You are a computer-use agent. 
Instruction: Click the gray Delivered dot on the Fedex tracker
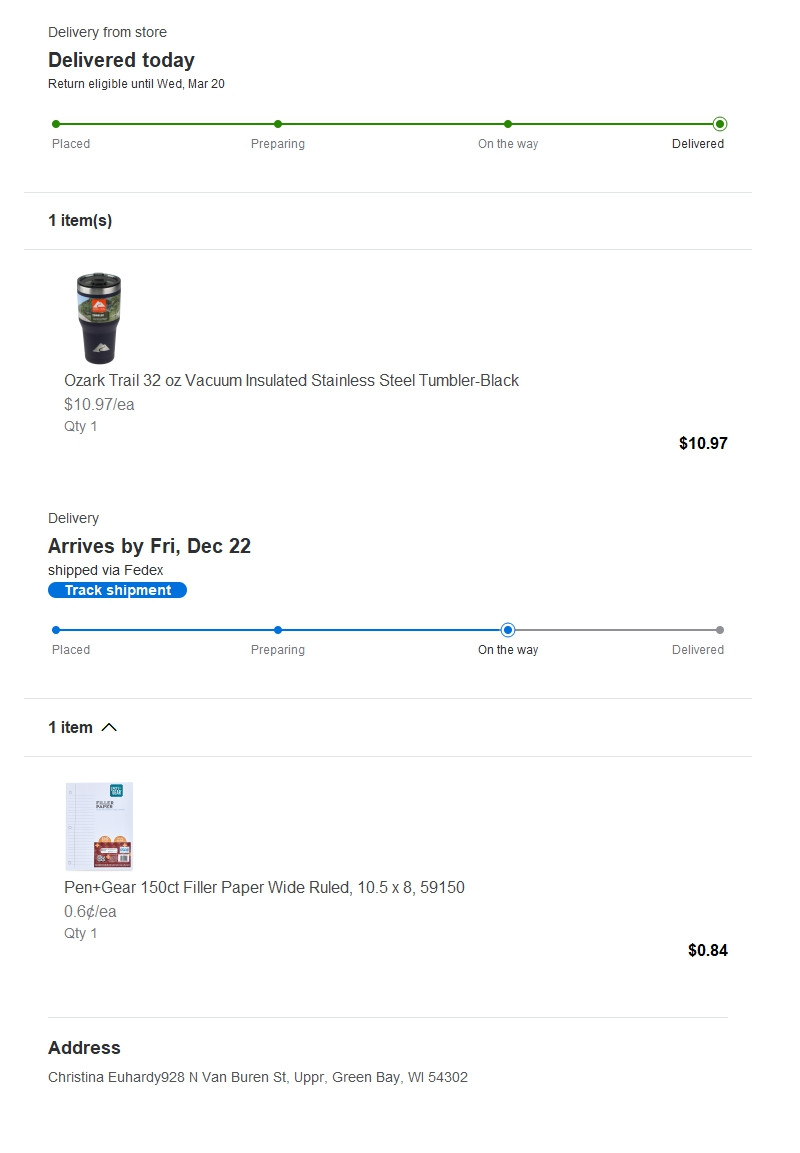tap(720, 630)
